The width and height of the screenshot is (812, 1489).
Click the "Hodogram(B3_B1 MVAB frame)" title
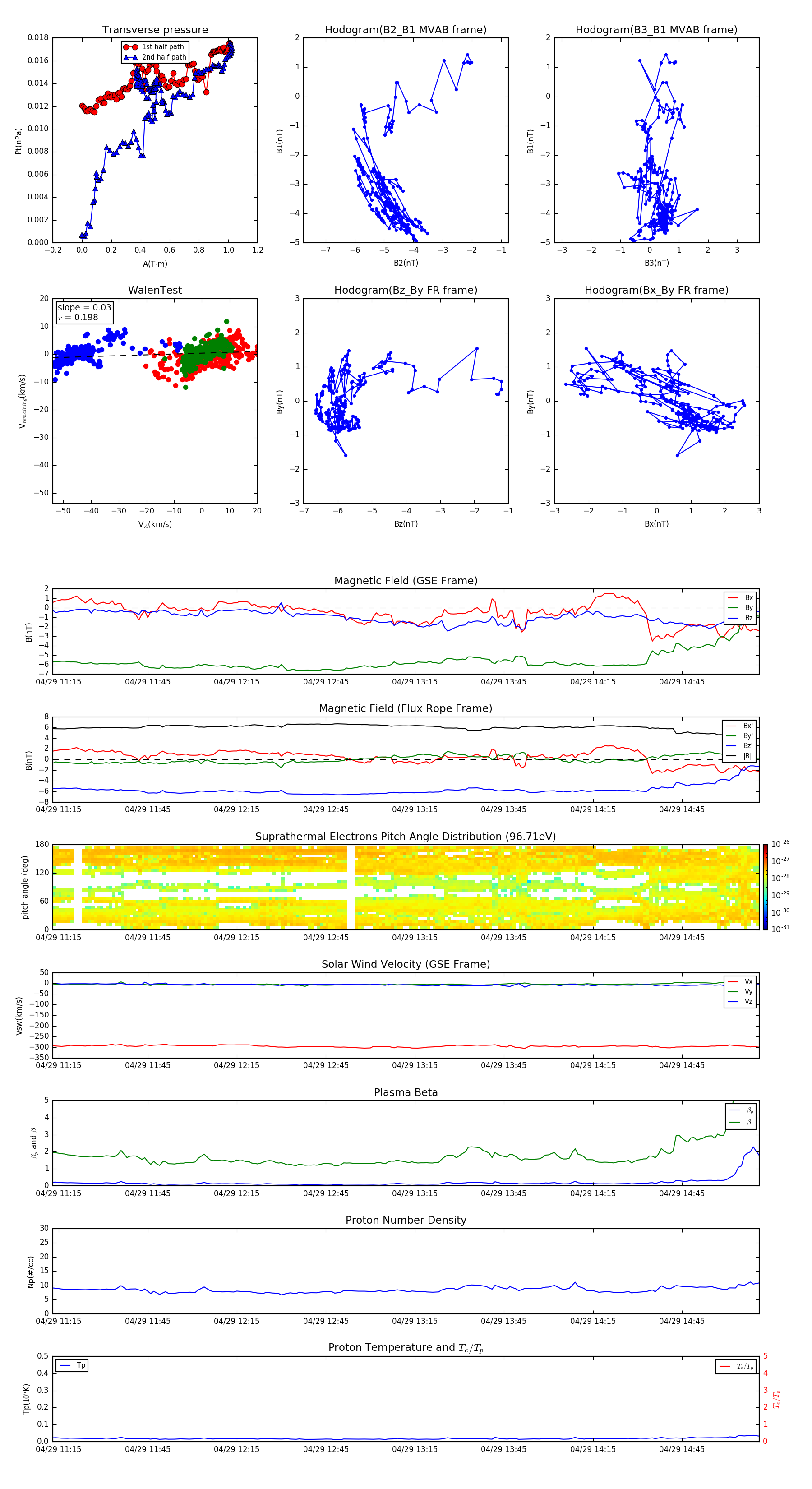pos(656,30)
